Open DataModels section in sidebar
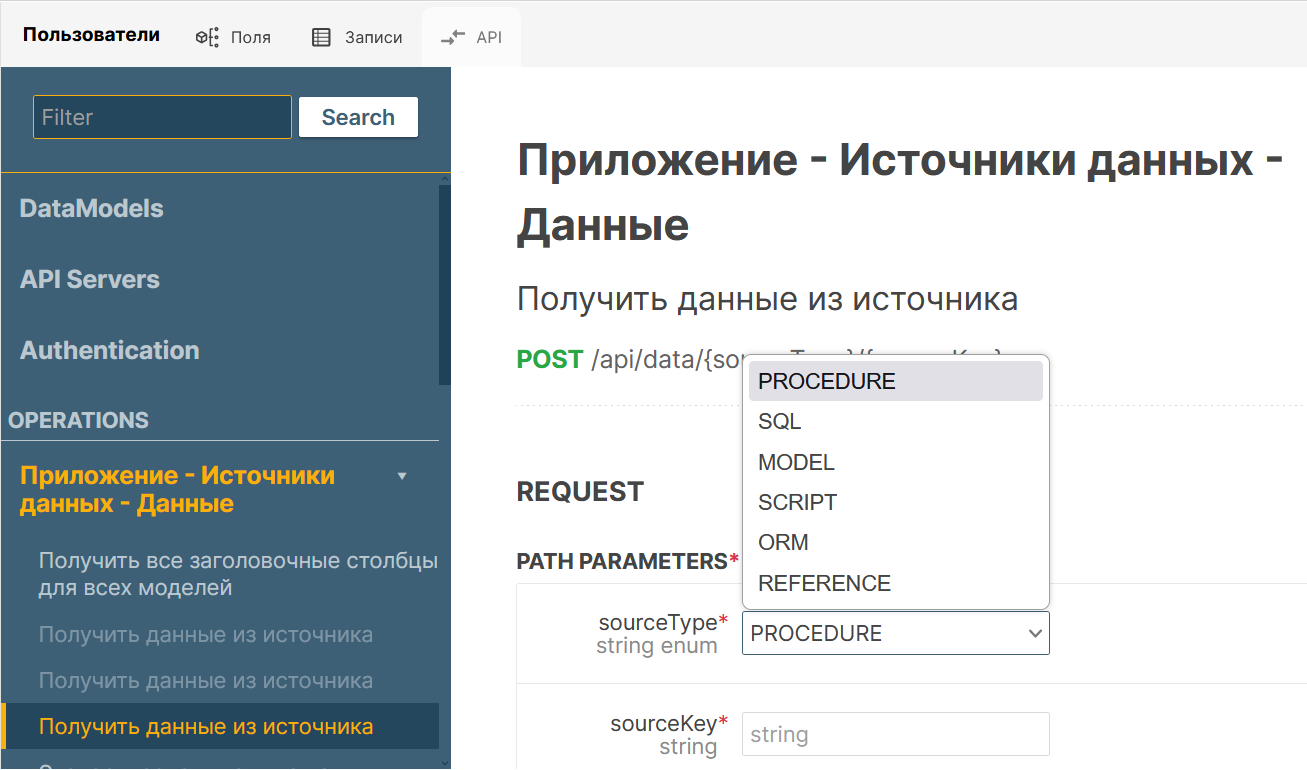 pyautogui.click(x=91, y=208)
